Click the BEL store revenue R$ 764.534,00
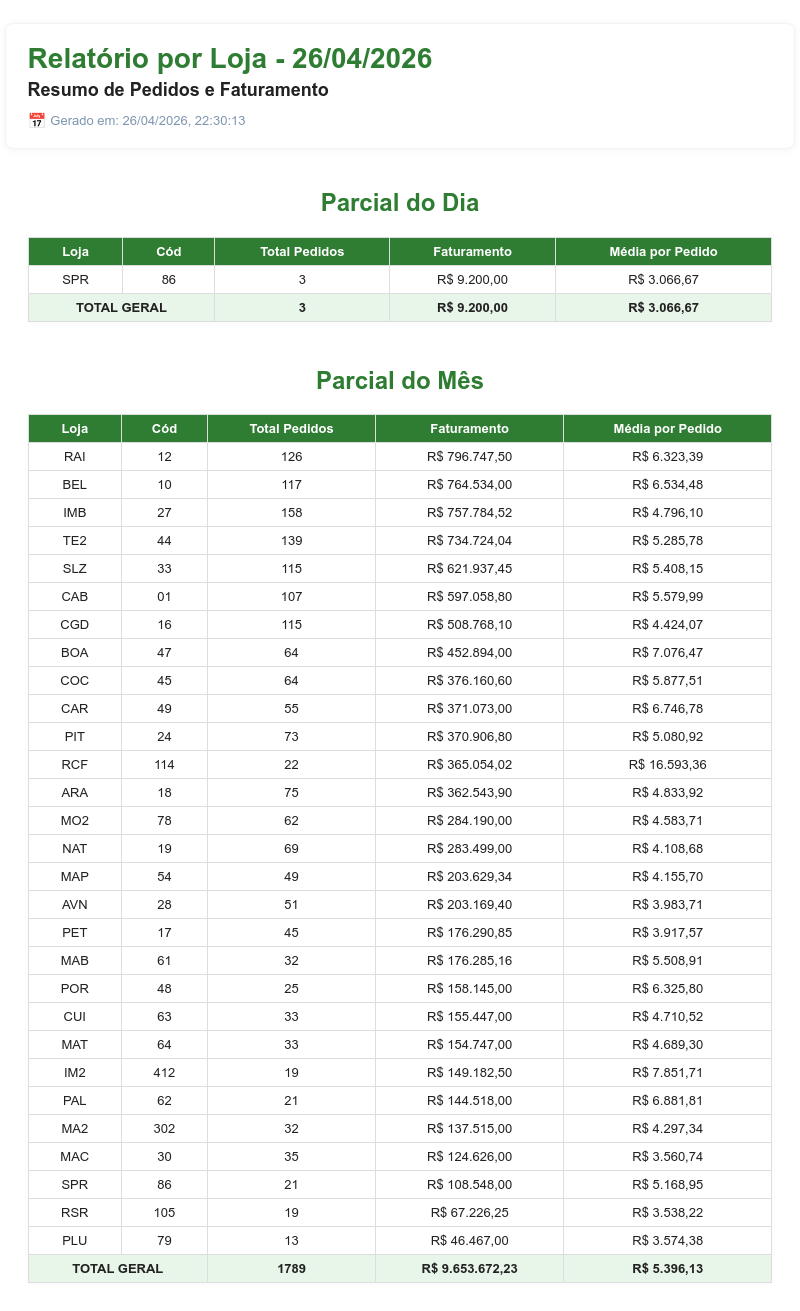Viewport: 800px width, 1311px height. coord(469,485)
